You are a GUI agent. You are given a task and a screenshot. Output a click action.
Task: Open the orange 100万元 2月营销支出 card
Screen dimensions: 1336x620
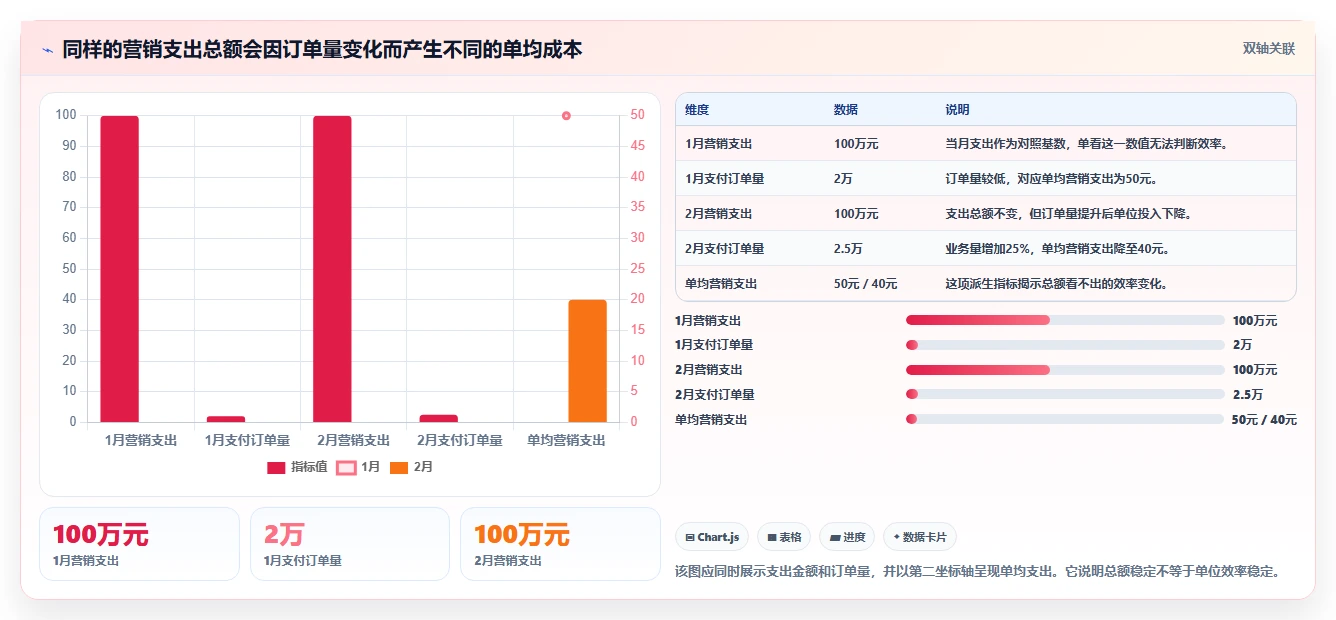click(x=561, y=544)
